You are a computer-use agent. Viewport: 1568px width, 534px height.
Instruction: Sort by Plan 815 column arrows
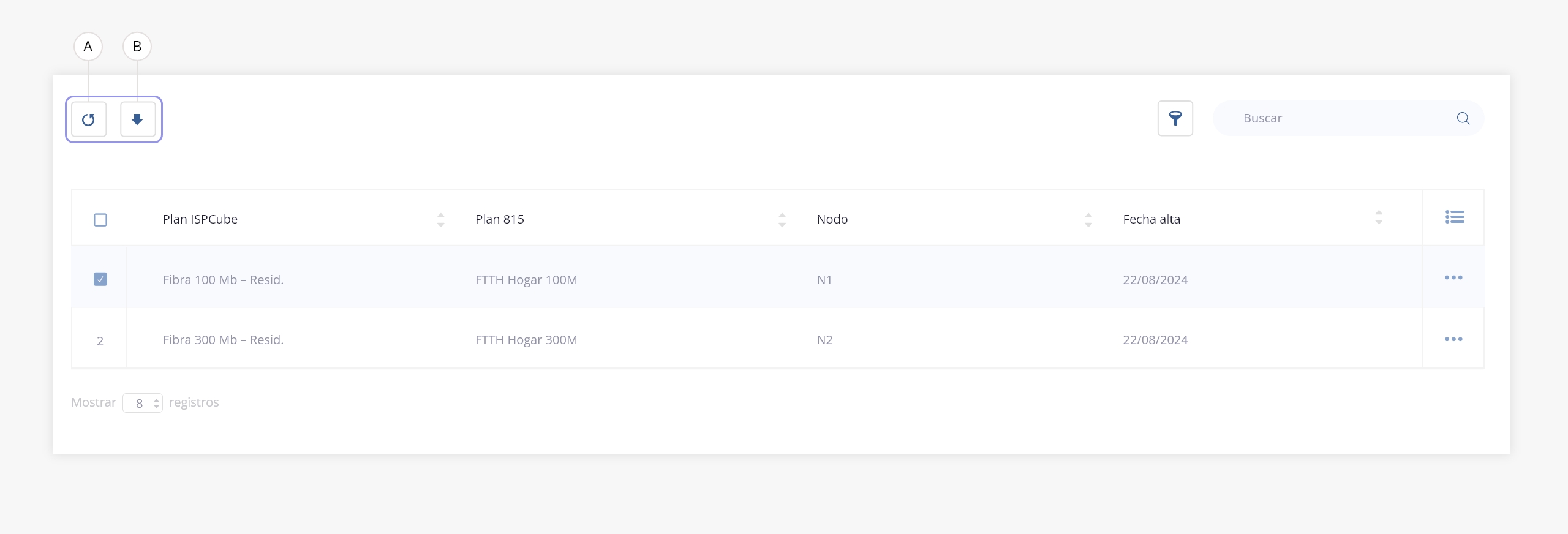point(782,220)
